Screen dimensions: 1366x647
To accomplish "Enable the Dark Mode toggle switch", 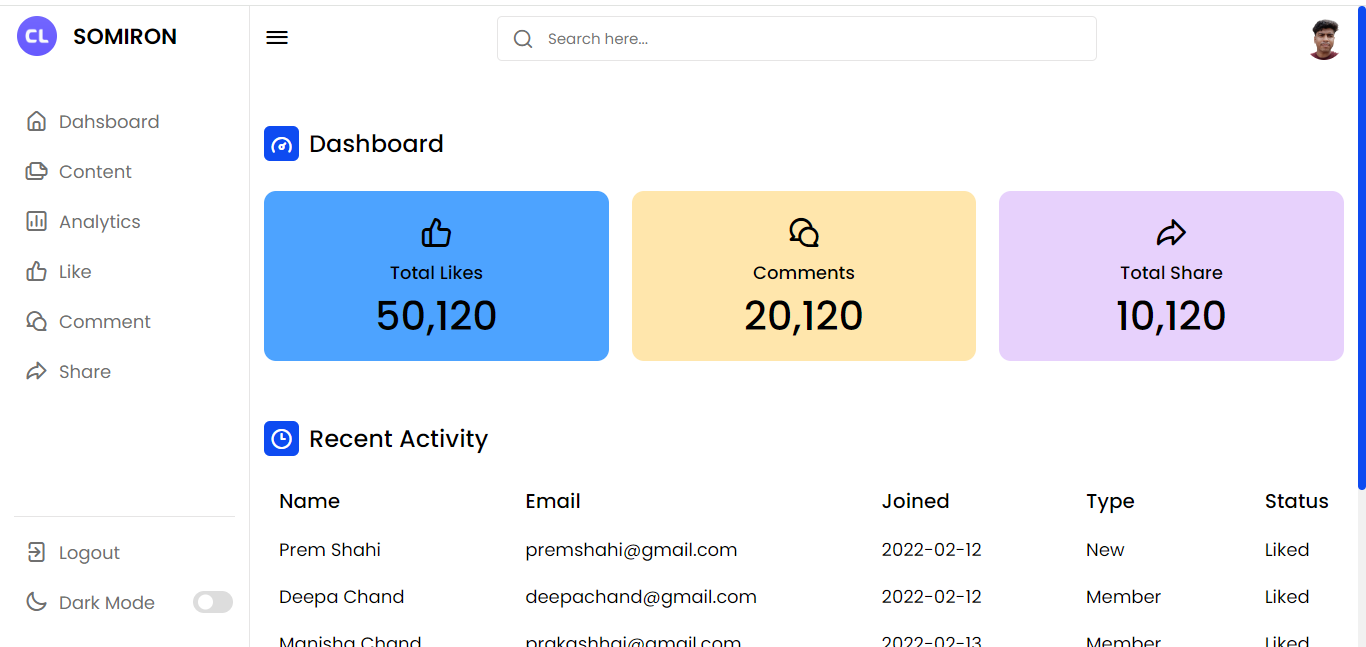I will (212, 602).
